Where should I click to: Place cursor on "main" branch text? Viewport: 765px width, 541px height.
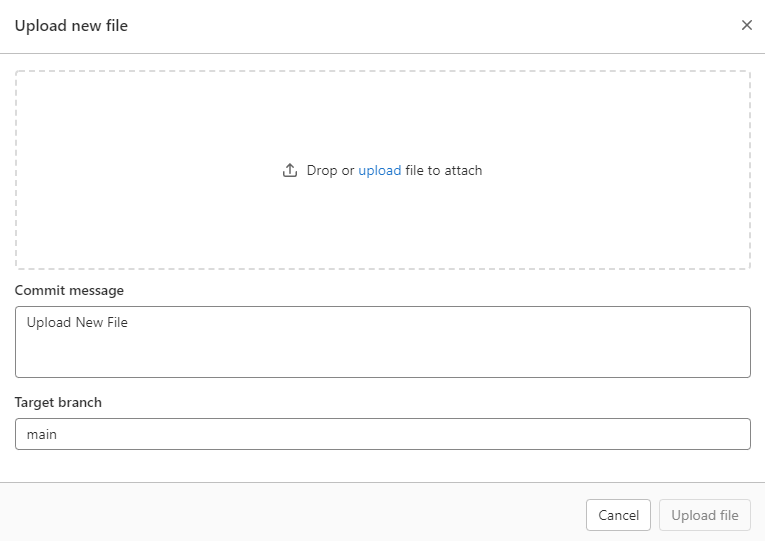[x=42, y=434]
